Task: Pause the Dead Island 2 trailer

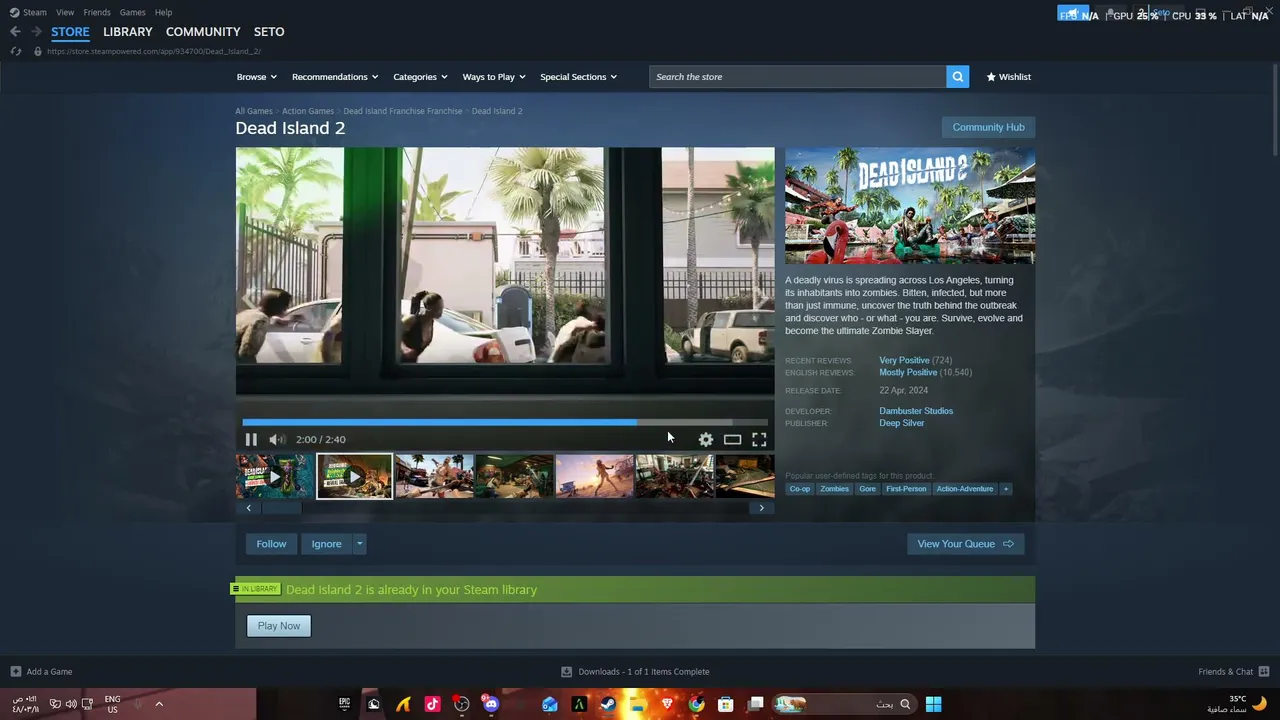Action: (x=251, y=439)
